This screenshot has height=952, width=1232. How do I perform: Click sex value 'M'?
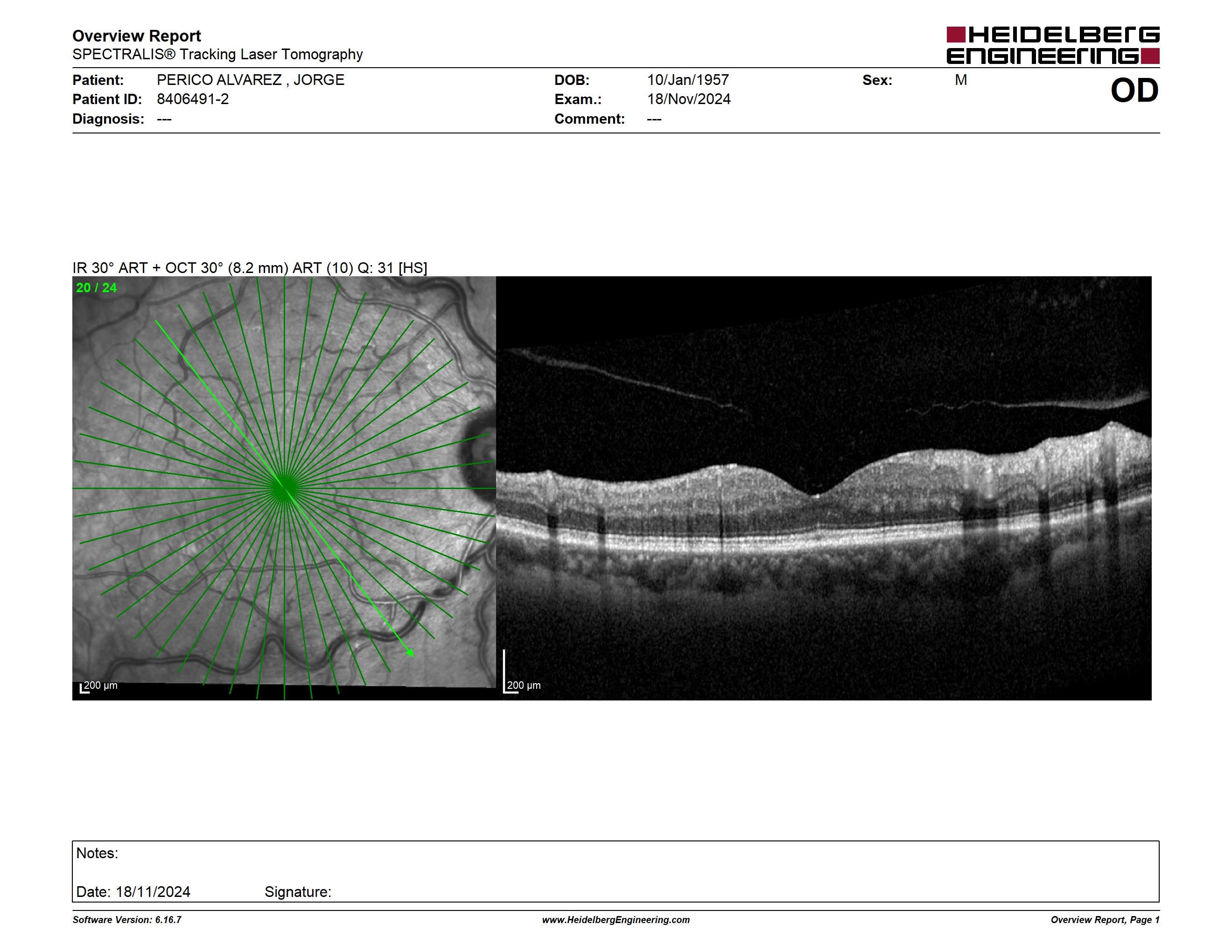click(x=961, y=80)
